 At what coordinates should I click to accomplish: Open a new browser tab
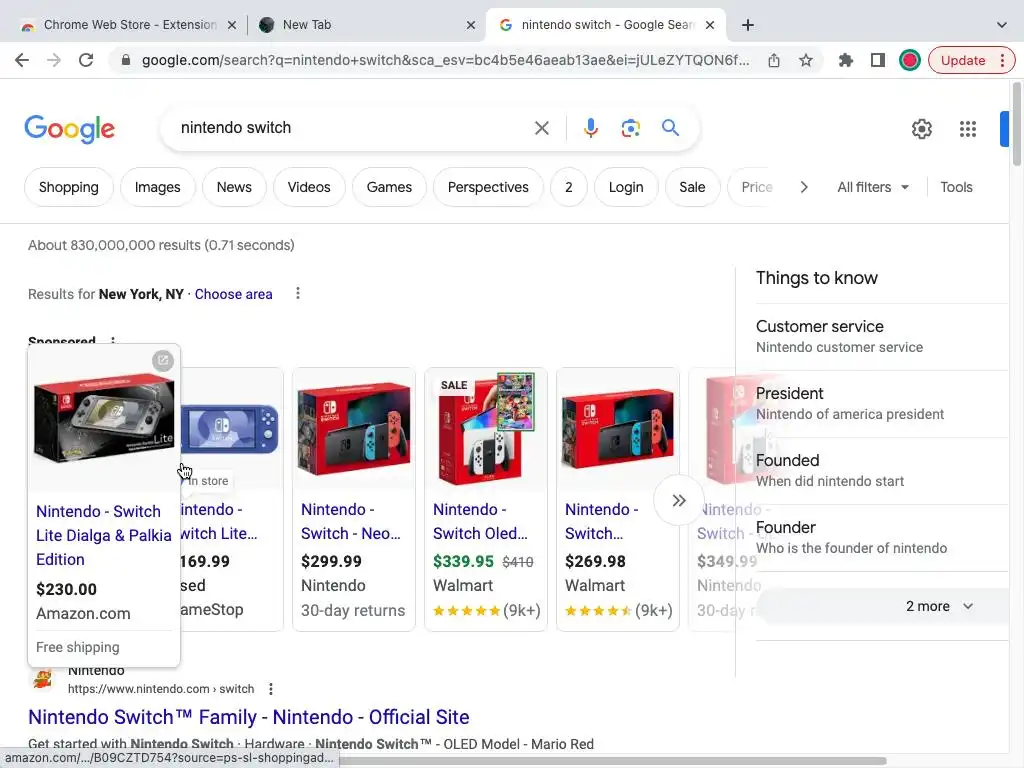[x=748, y=25]
